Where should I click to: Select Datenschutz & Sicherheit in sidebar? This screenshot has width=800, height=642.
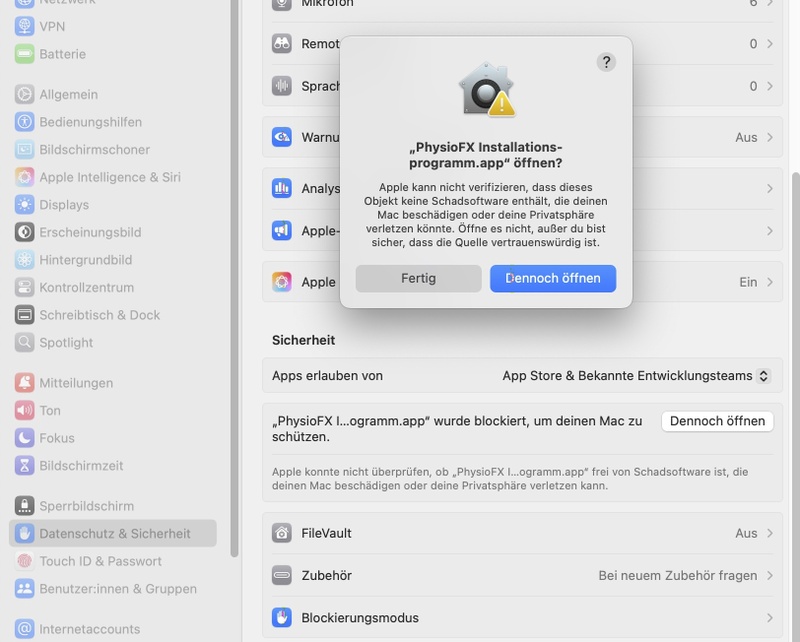click(113, 533)
